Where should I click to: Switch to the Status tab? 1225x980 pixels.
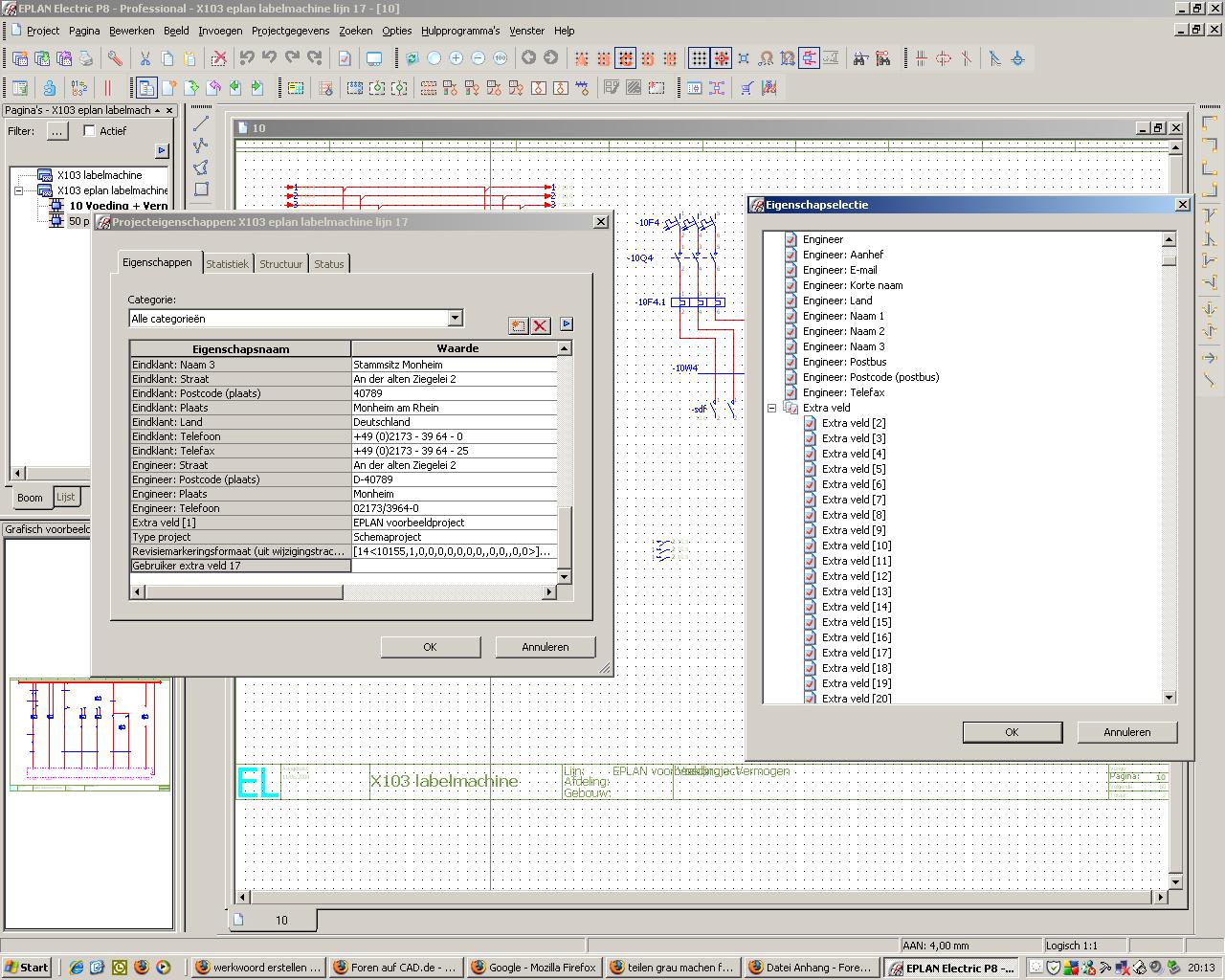[x=328, y=264]
